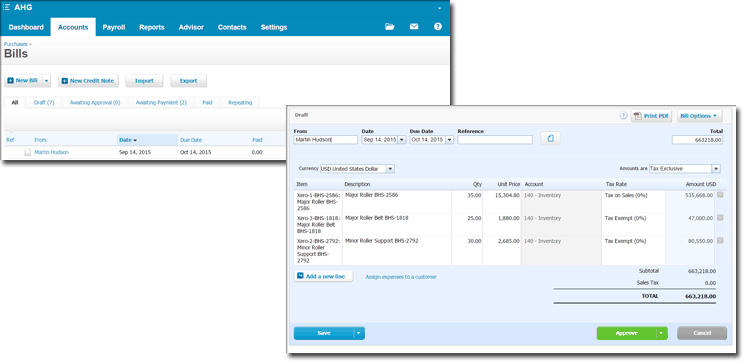Open the Bill Options menu
The width and height of the screenshot is (747, 363).
click(x=699, y=116)
